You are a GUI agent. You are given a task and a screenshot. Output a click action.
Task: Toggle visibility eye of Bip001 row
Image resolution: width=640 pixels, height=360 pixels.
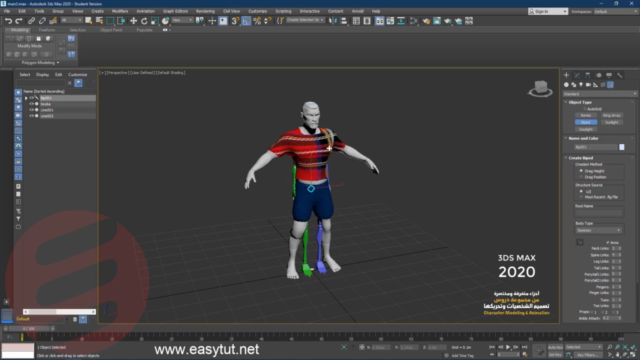coord(31,98)
